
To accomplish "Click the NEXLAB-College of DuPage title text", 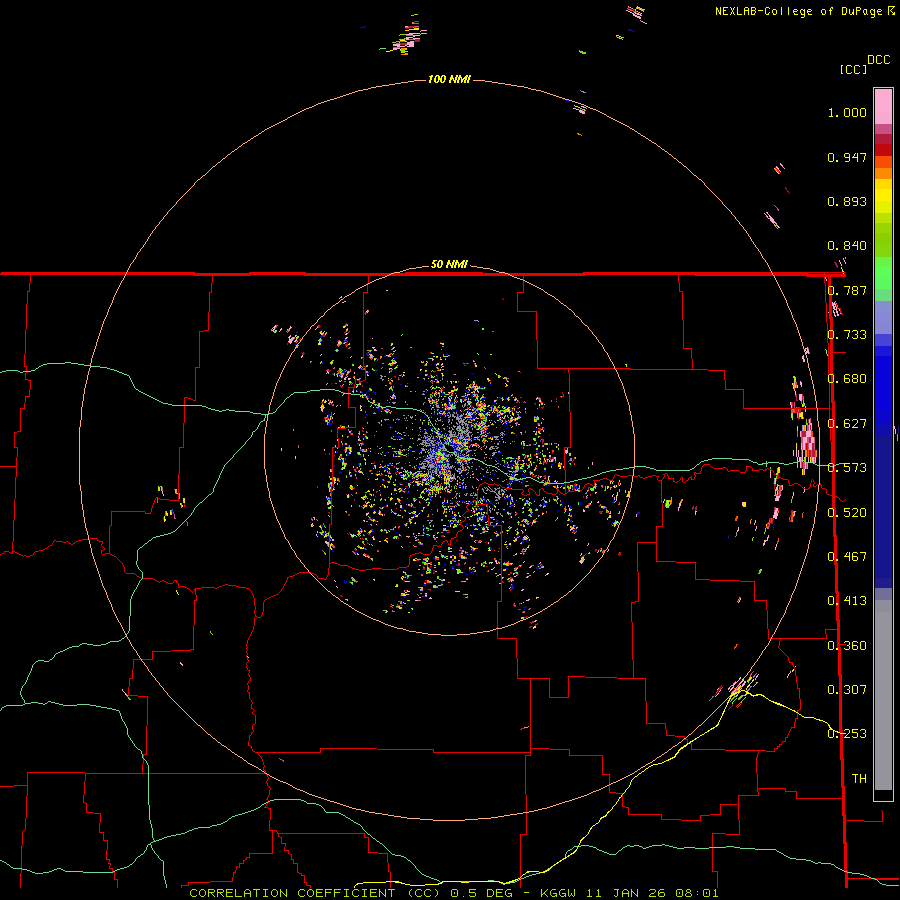I will click(804, 11).
